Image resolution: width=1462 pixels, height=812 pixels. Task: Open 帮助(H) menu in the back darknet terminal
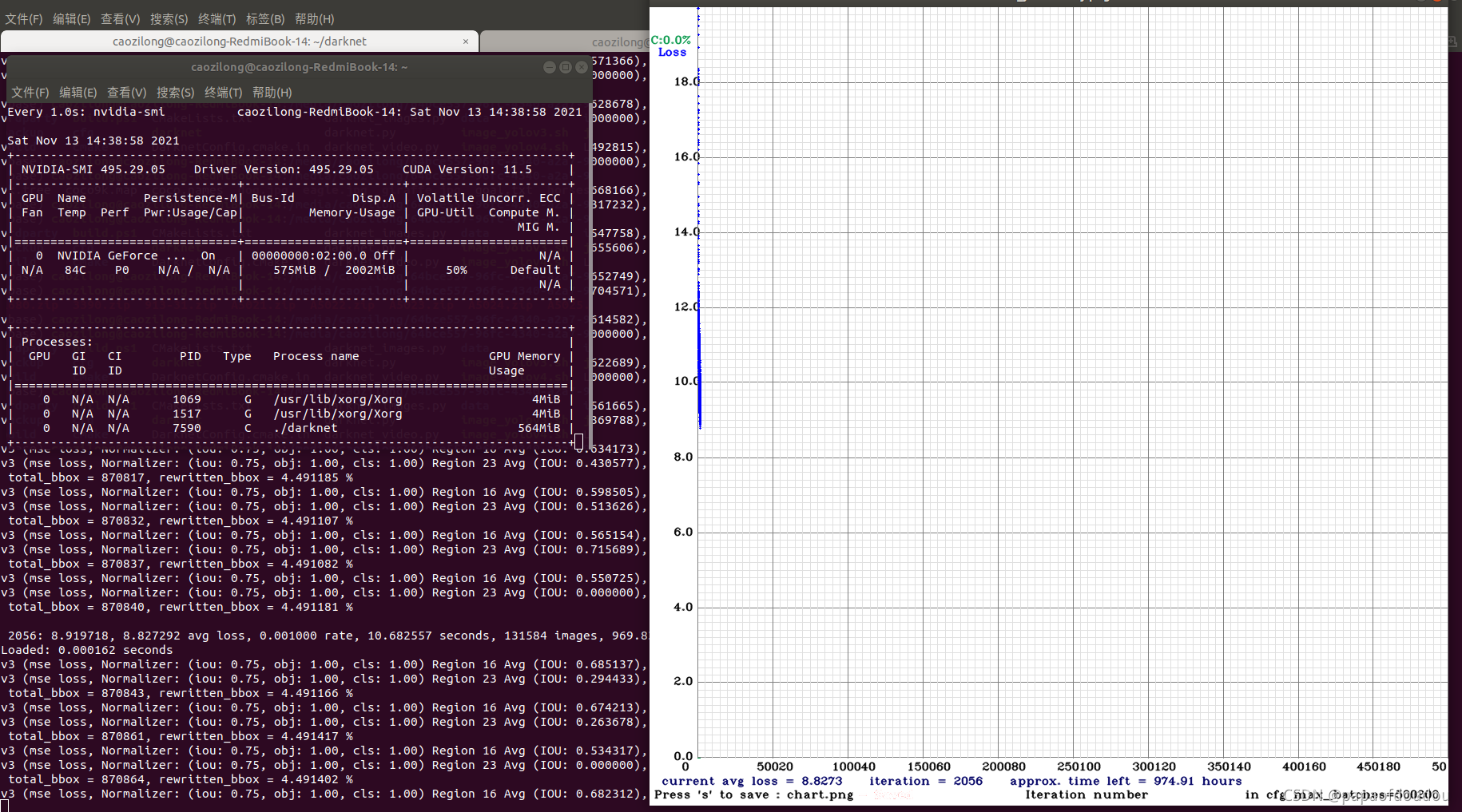pos(314,18)
